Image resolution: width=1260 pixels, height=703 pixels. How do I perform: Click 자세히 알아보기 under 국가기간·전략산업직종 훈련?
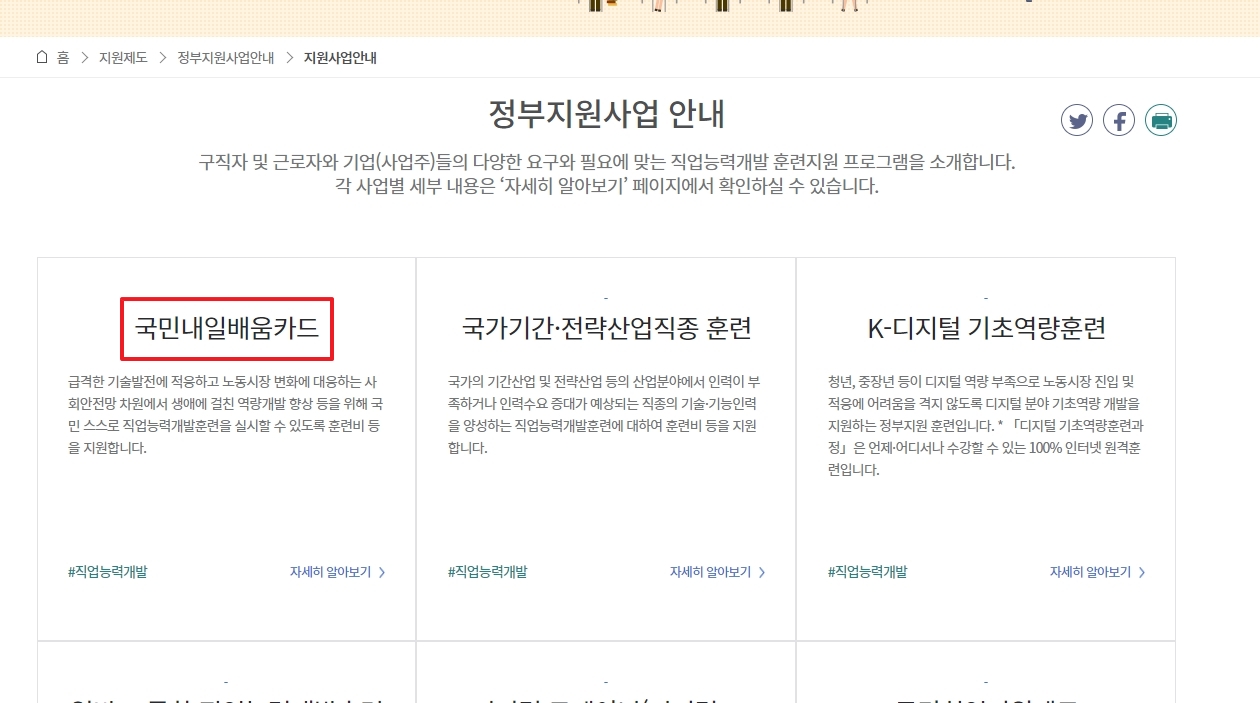(718, 572)
